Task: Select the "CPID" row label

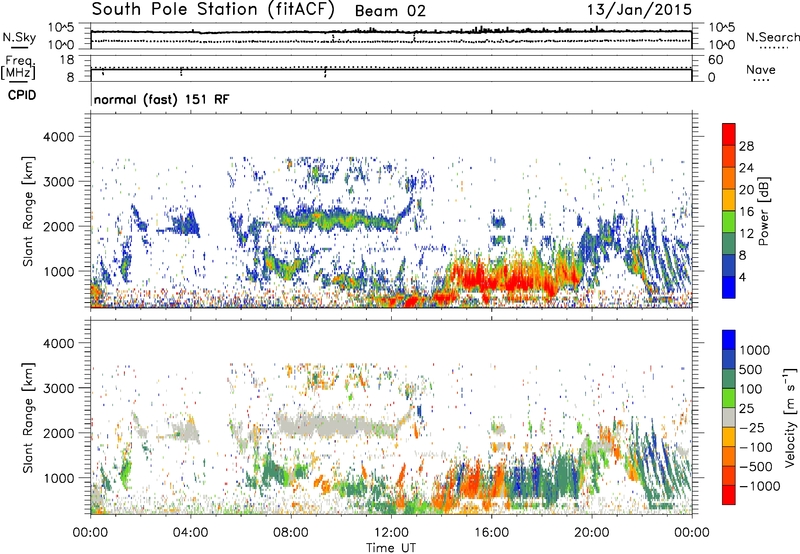Action: (x=22, y=95)
